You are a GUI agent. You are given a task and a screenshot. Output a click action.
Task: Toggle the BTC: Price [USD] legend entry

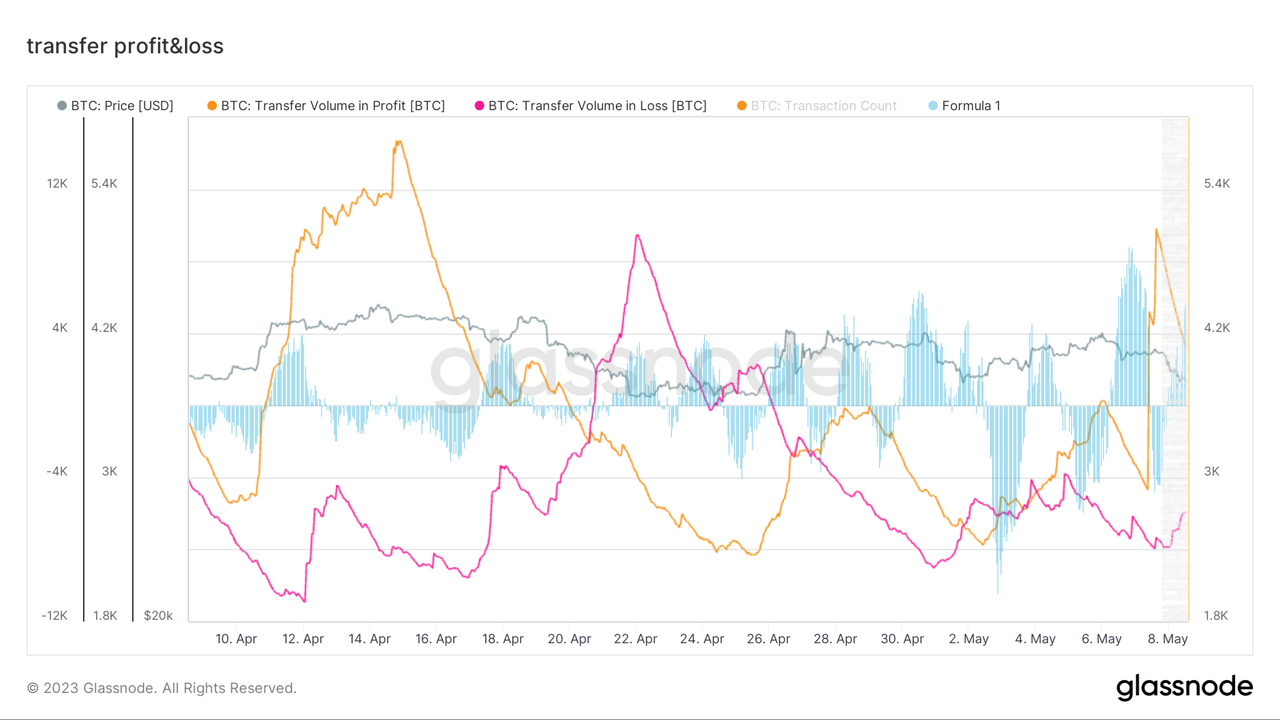[114, 105]
